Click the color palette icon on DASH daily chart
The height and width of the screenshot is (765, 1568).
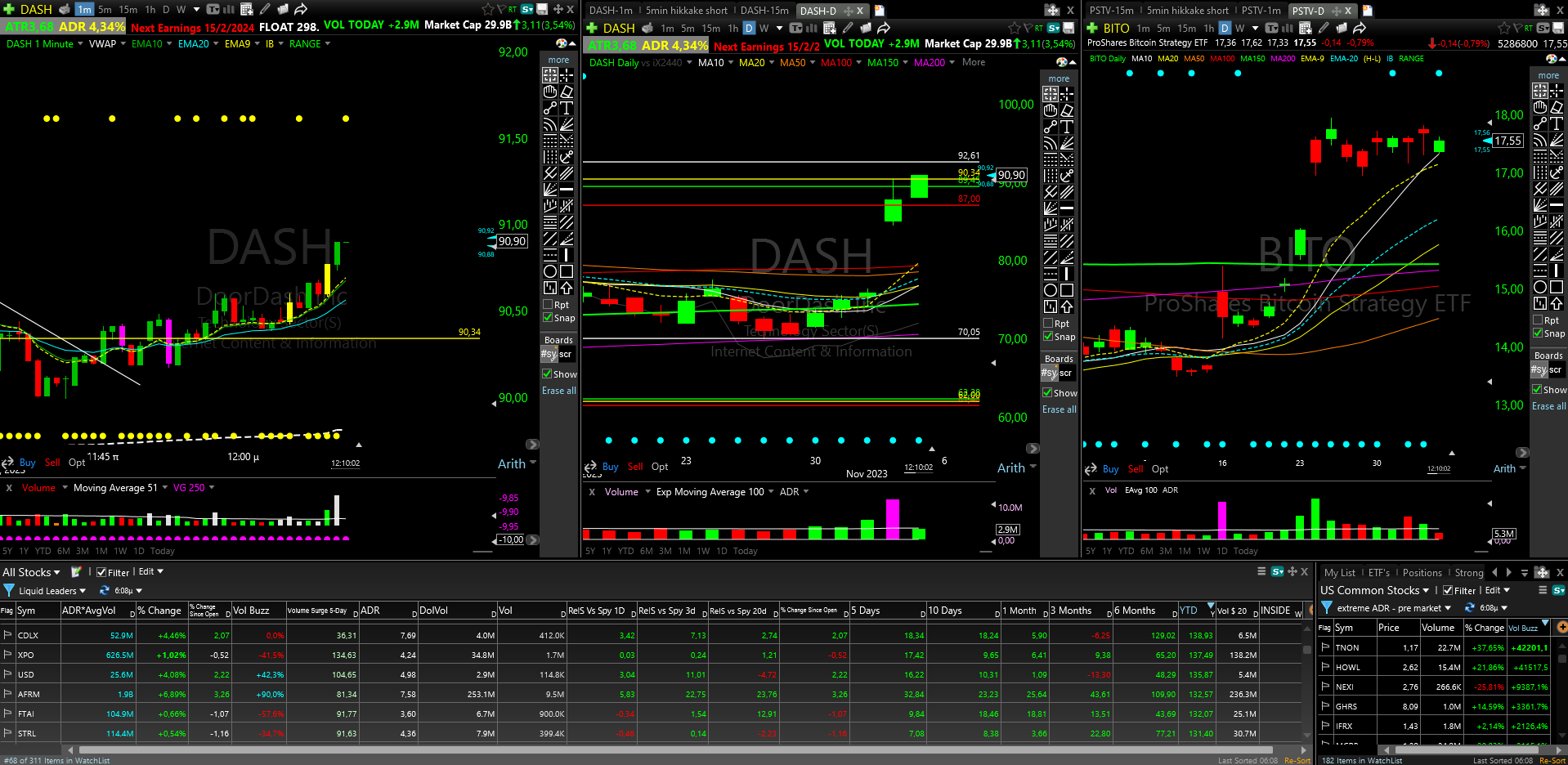coord(1062,62)
